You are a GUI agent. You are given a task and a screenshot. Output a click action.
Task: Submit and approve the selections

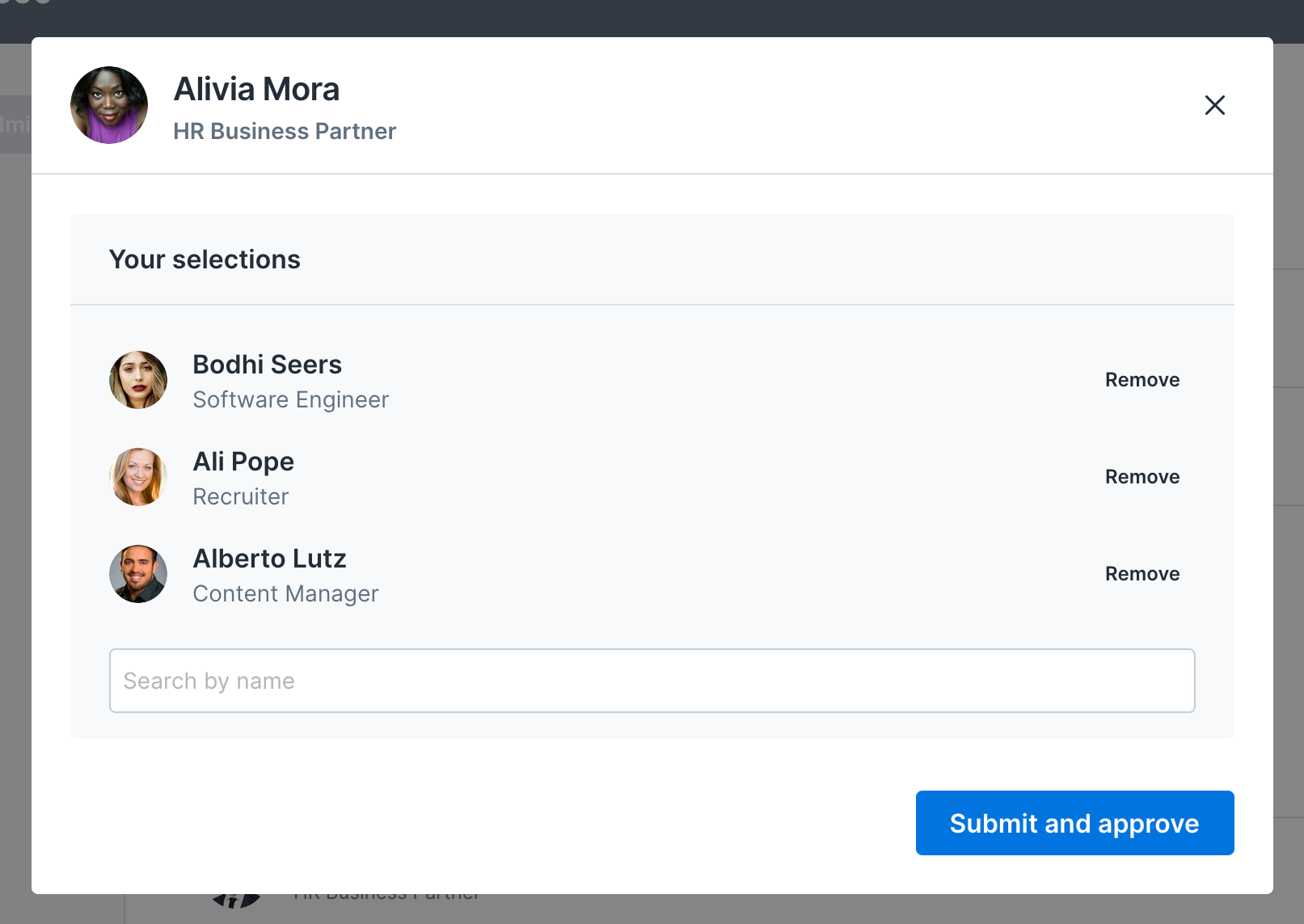pos(1074,823)
